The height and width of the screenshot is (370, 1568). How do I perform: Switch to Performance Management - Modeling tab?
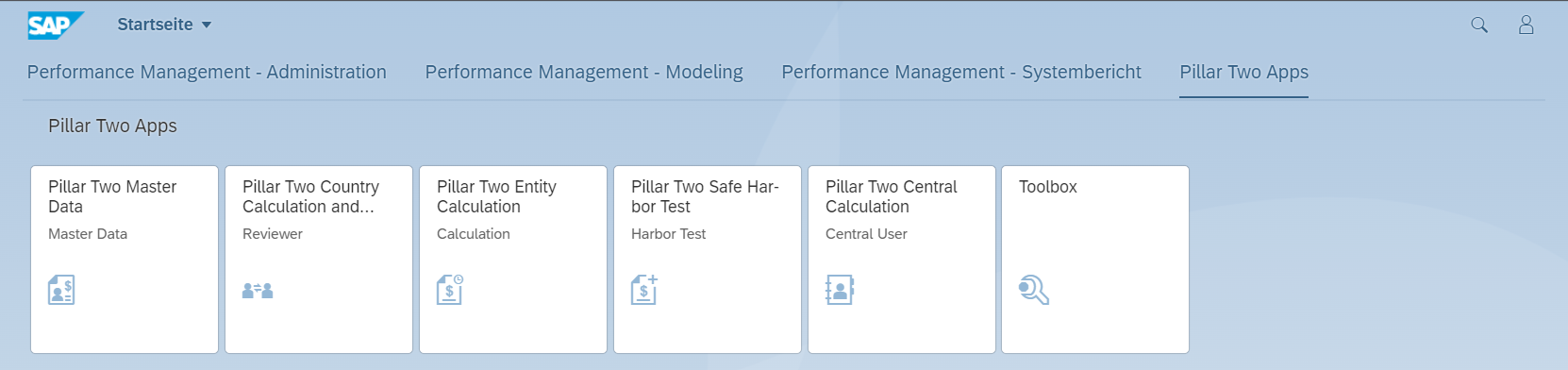coord(584,72)
